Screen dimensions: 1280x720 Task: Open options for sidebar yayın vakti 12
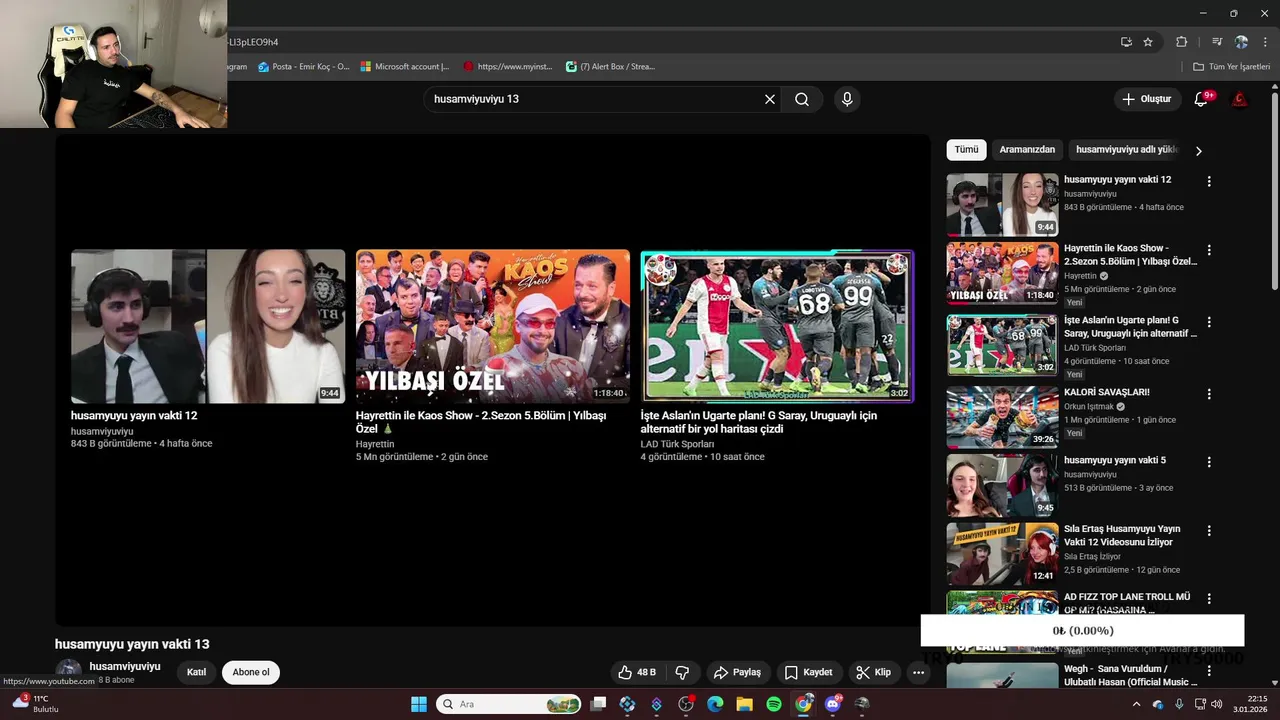pos(1209,182)
